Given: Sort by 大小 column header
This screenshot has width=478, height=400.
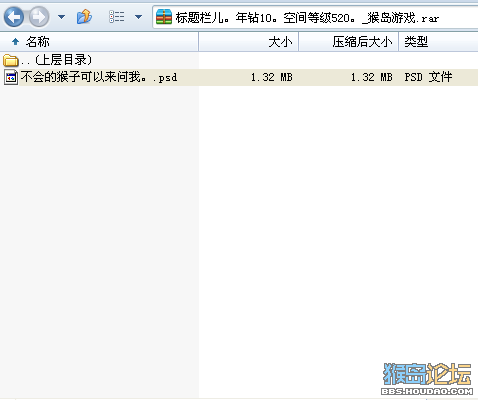Looking at the screenshot, I should pos(249,42).
